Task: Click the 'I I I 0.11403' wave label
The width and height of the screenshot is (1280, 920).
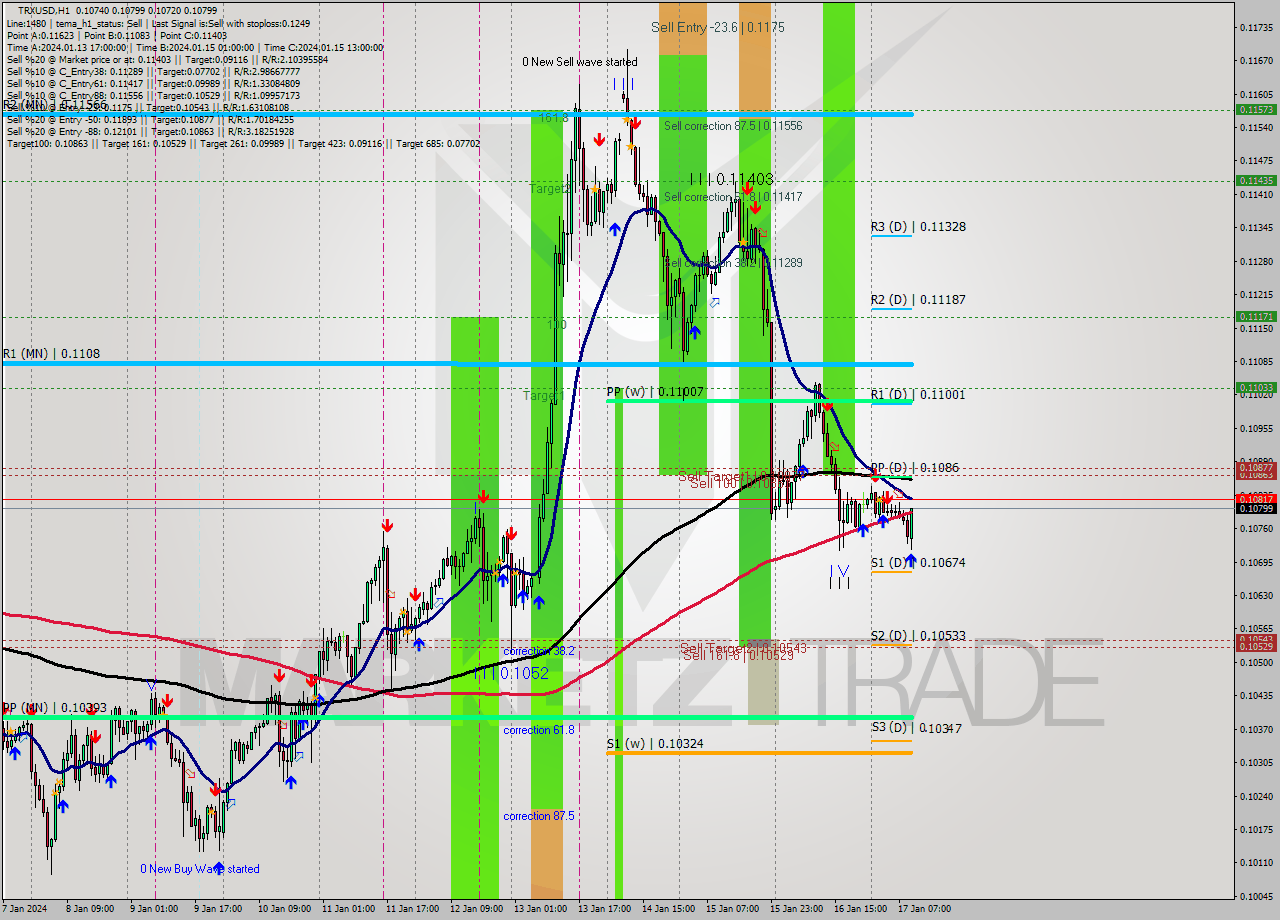Action: point(731,179)
